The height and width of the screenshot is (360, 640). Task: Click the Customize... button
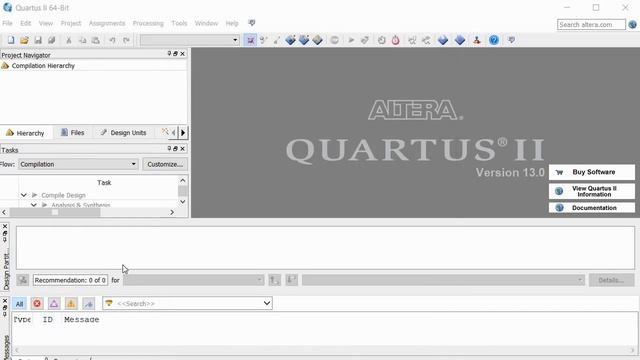pos(165,164)
